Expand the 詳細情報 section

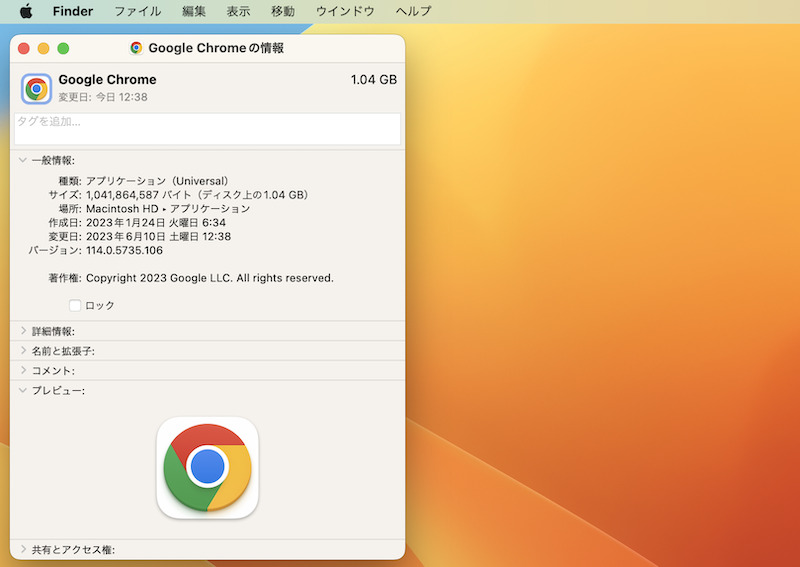pos(22,331)
